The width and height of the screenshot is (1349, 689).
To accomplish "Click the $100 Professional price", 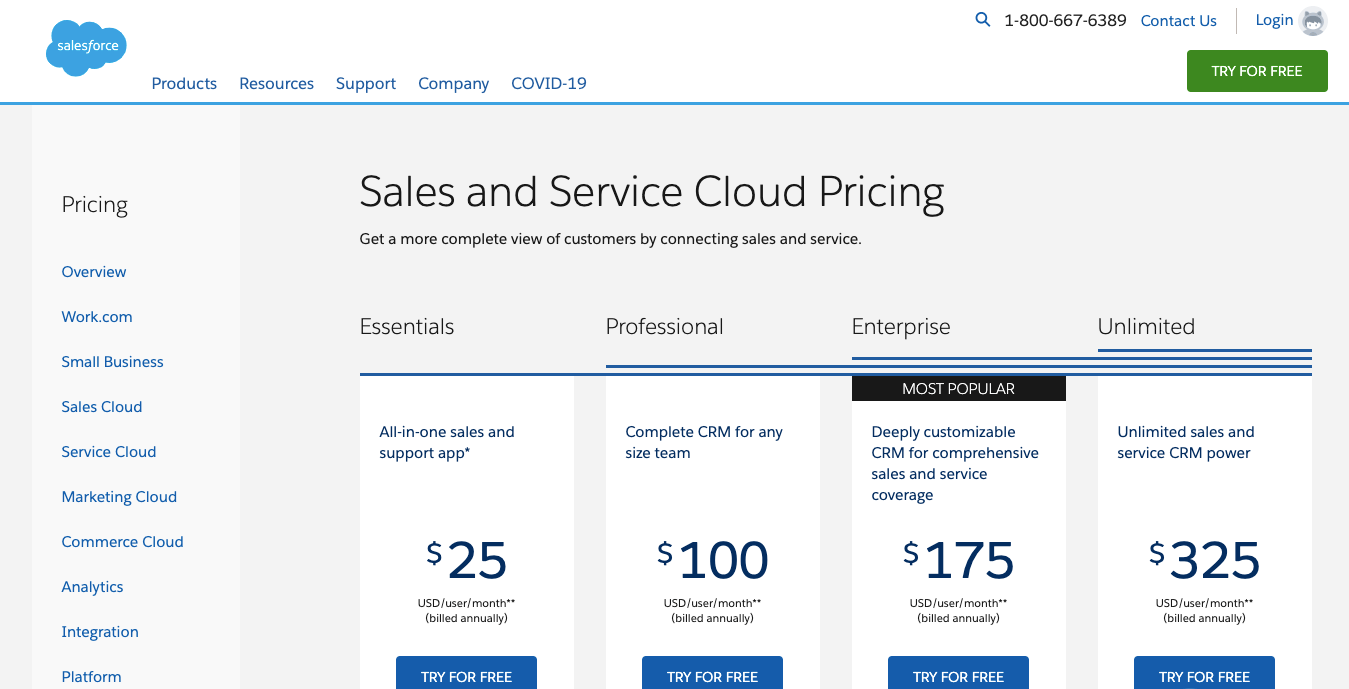I will pos(713,560).
